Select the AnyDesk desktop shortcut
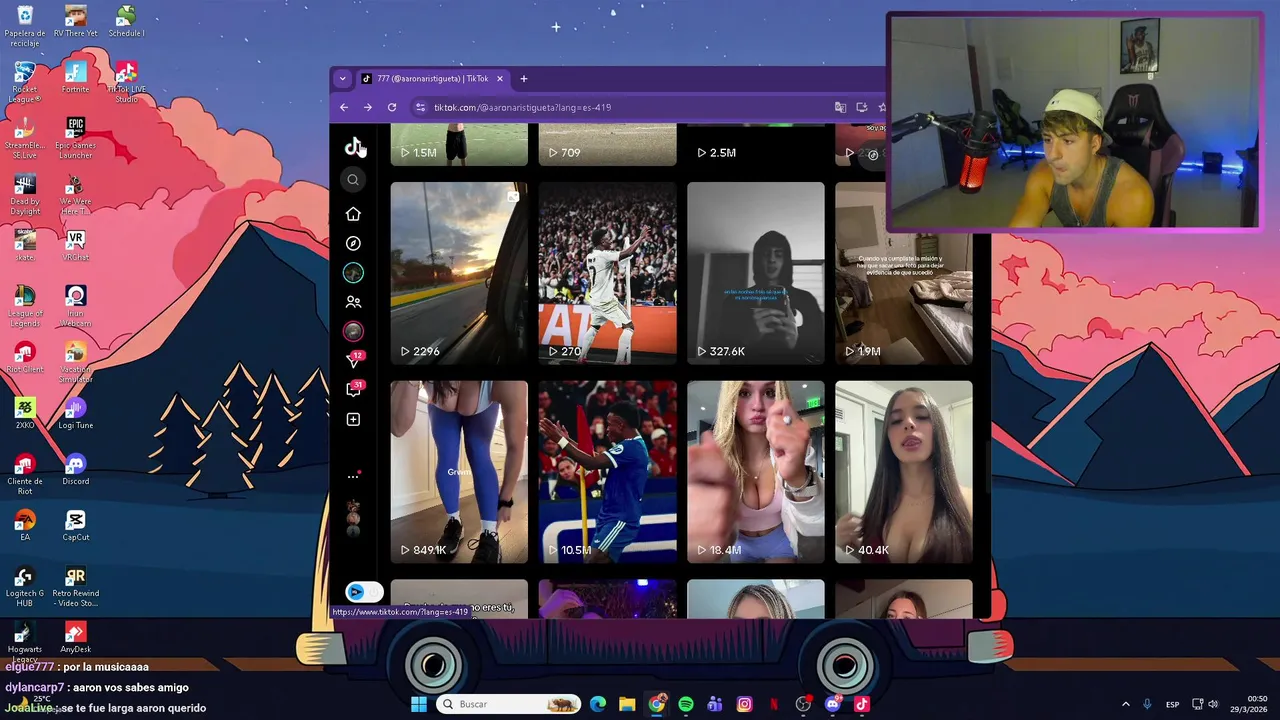This screenshot has width=1280, height=720. (x=76, y=637)
